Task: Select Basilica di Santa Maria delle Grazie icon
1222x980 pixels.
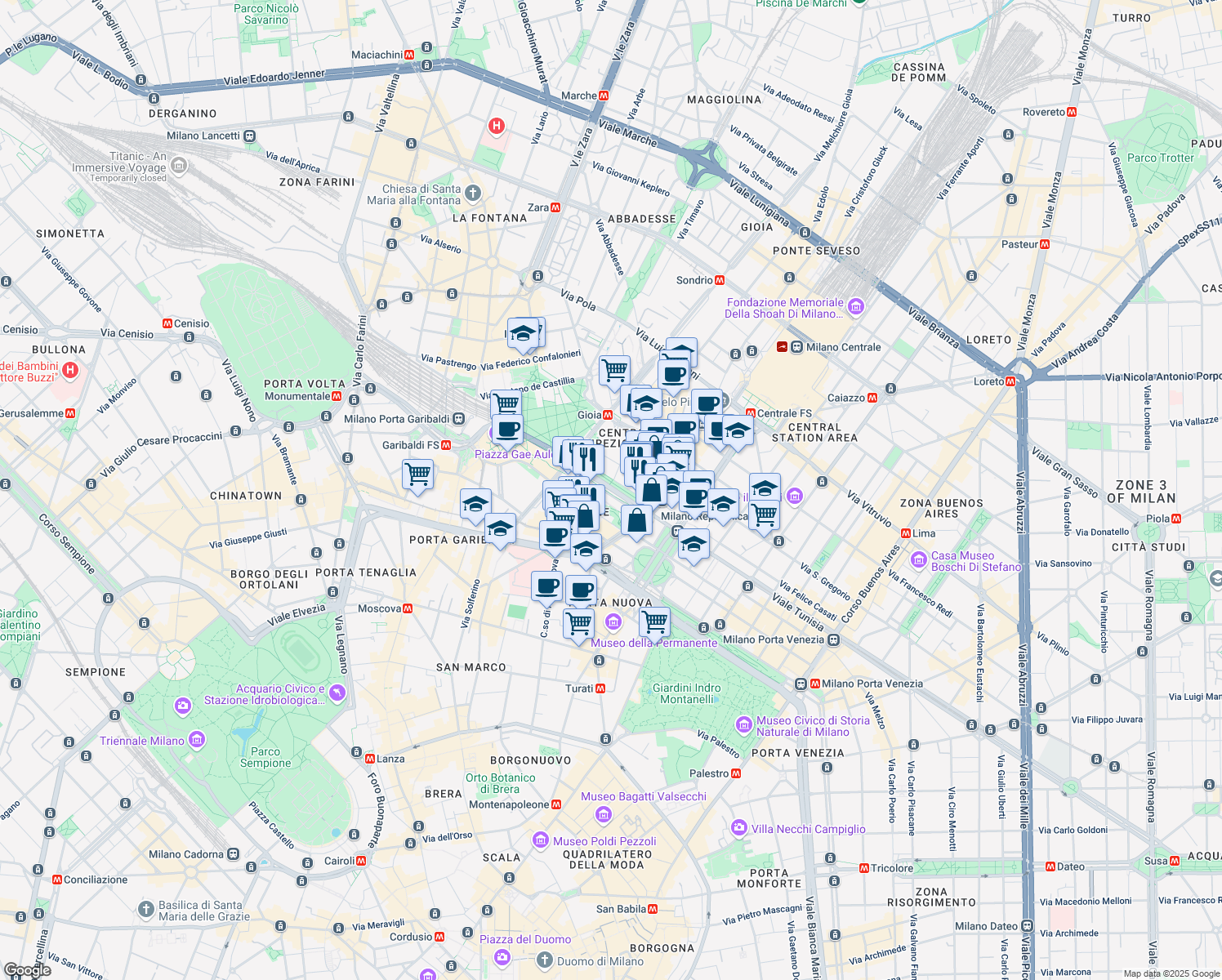Action: 145,909
